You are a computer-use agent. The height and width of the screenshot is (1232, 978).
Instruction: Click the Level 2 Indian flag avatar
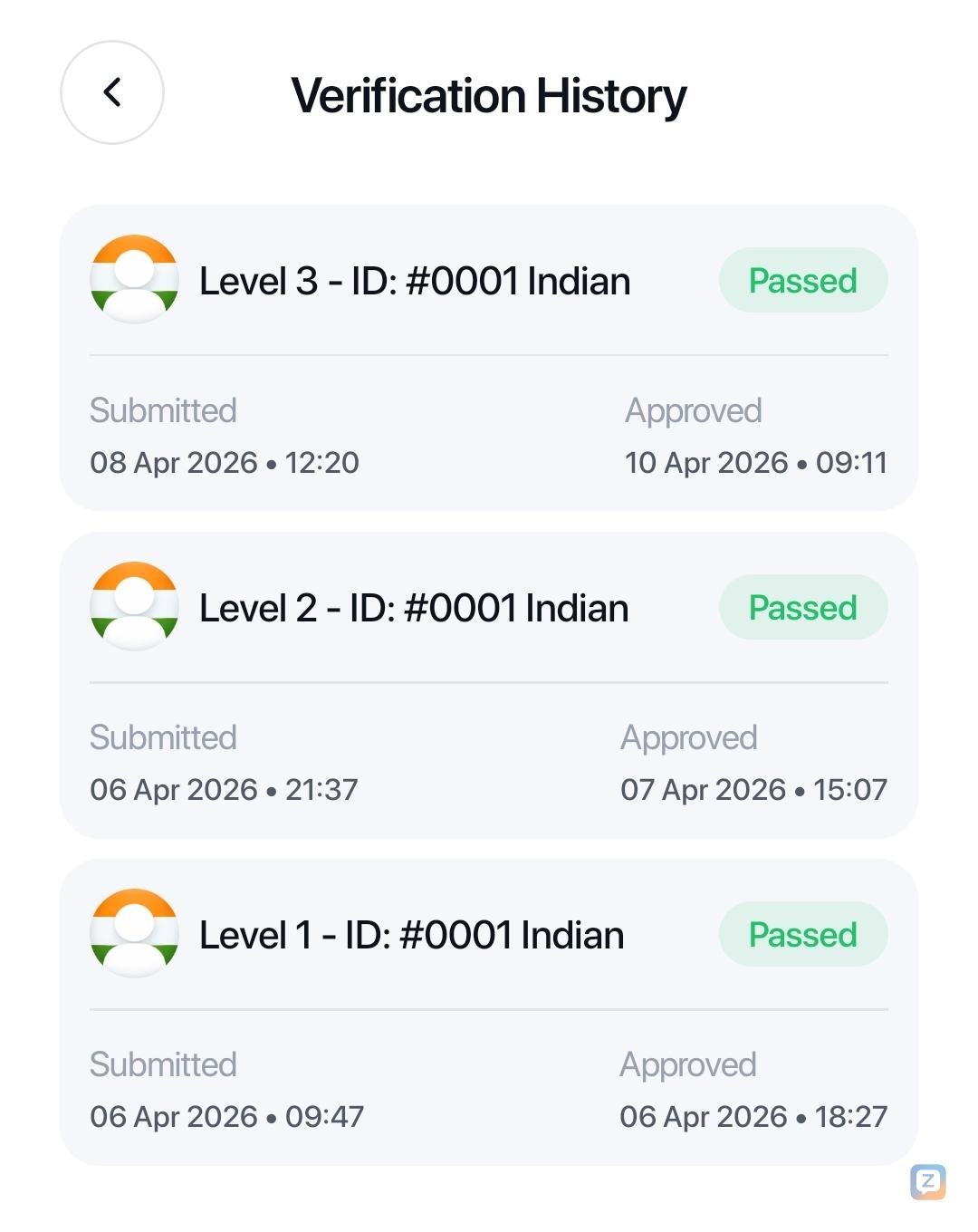pyautogui.click(x=134, y=607)
